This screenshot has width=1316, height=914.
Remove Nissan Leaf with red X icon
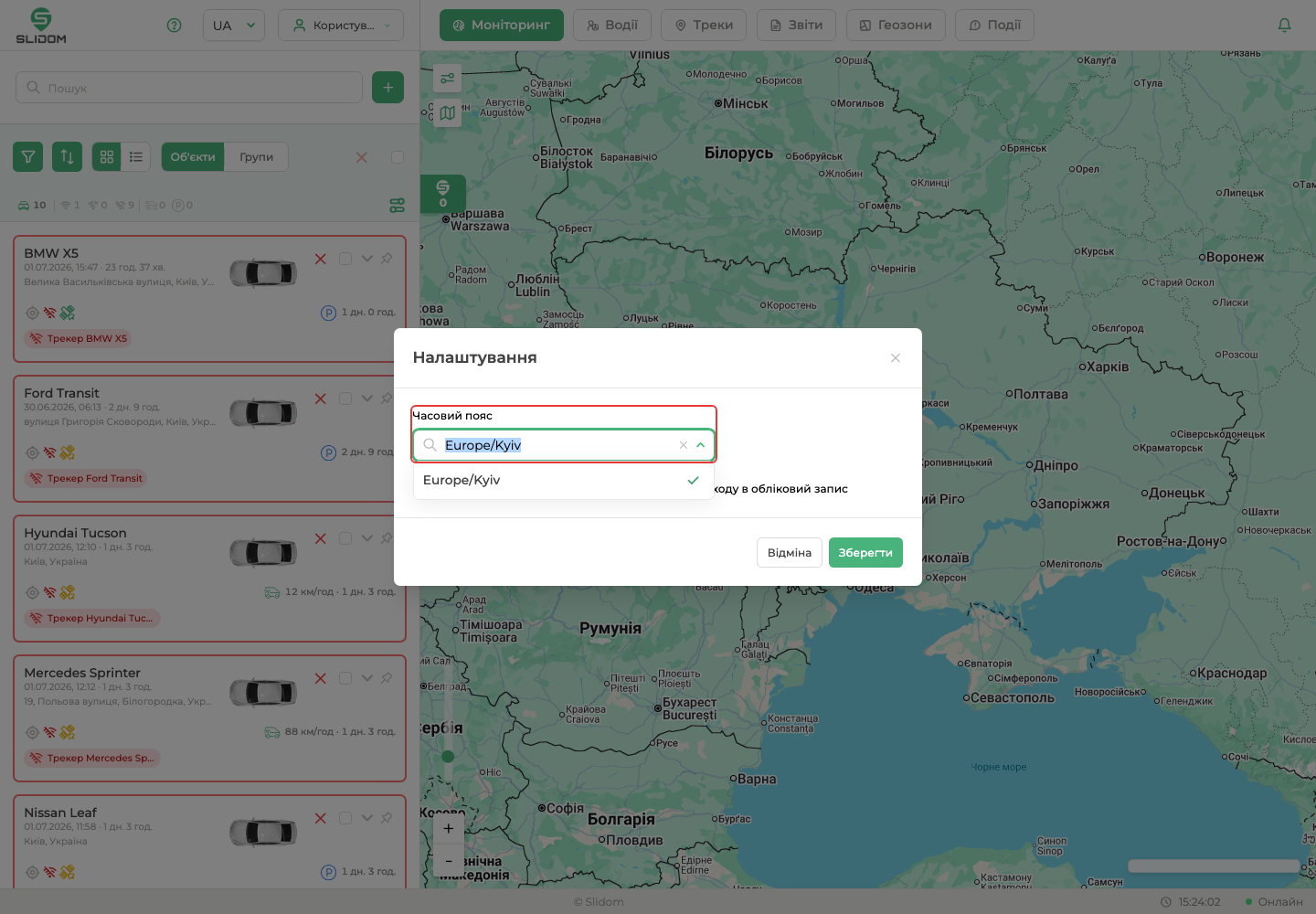pyautogui.click(x=321, y=818)
